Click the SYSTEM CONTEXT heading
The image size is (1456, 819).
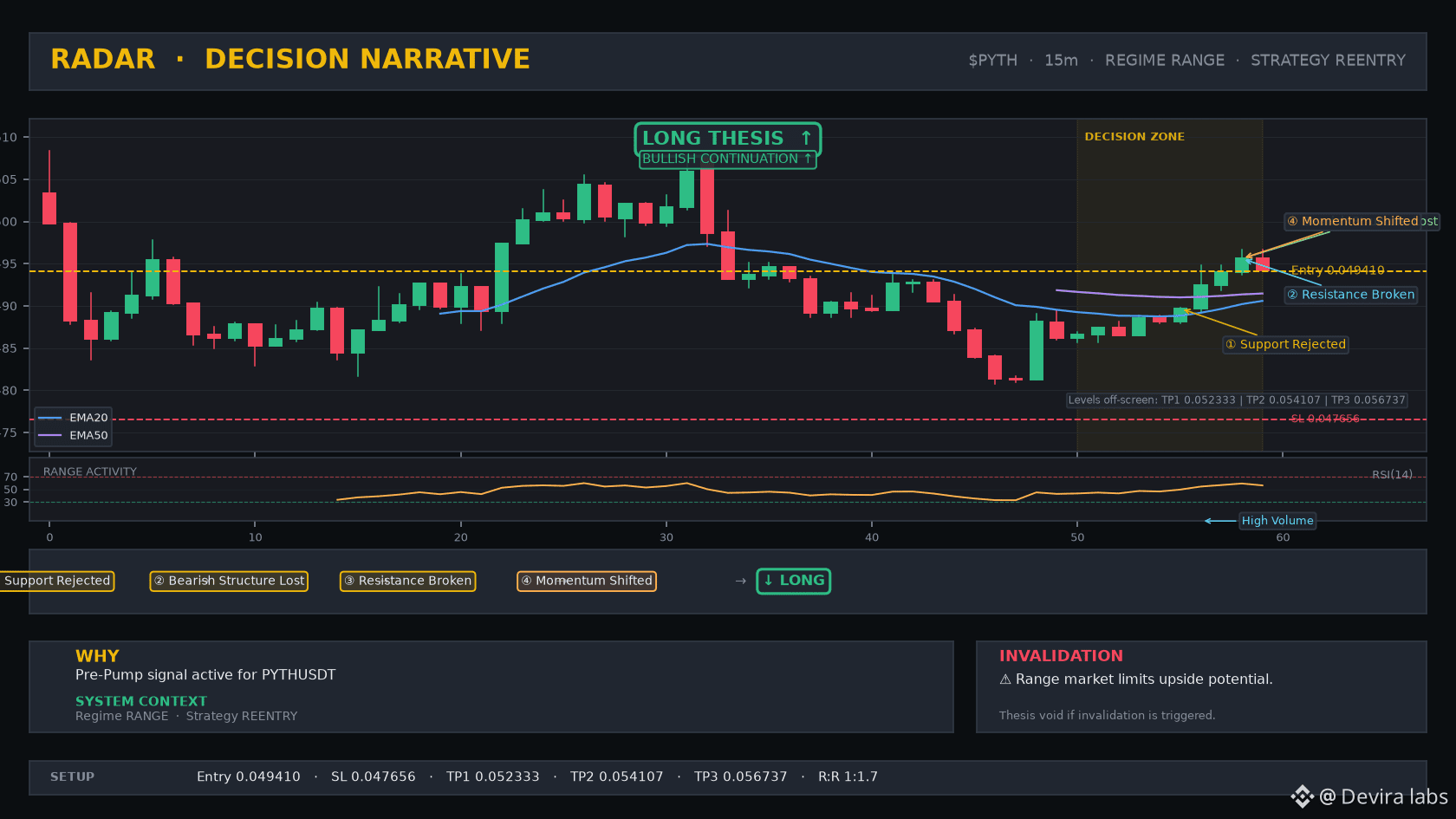point(141,701)
